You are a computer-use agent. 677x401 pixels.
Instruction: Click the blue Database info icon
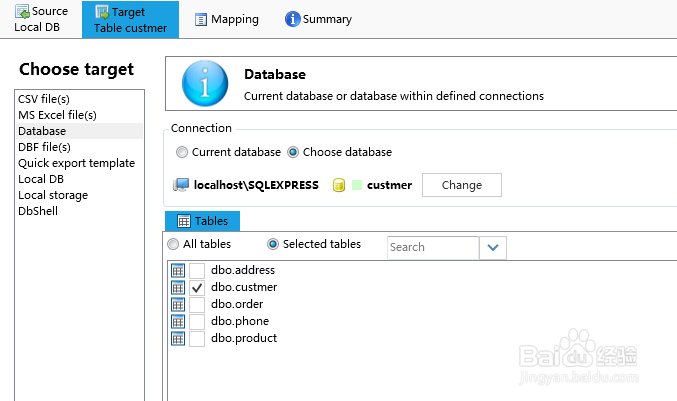coord(207,84)
